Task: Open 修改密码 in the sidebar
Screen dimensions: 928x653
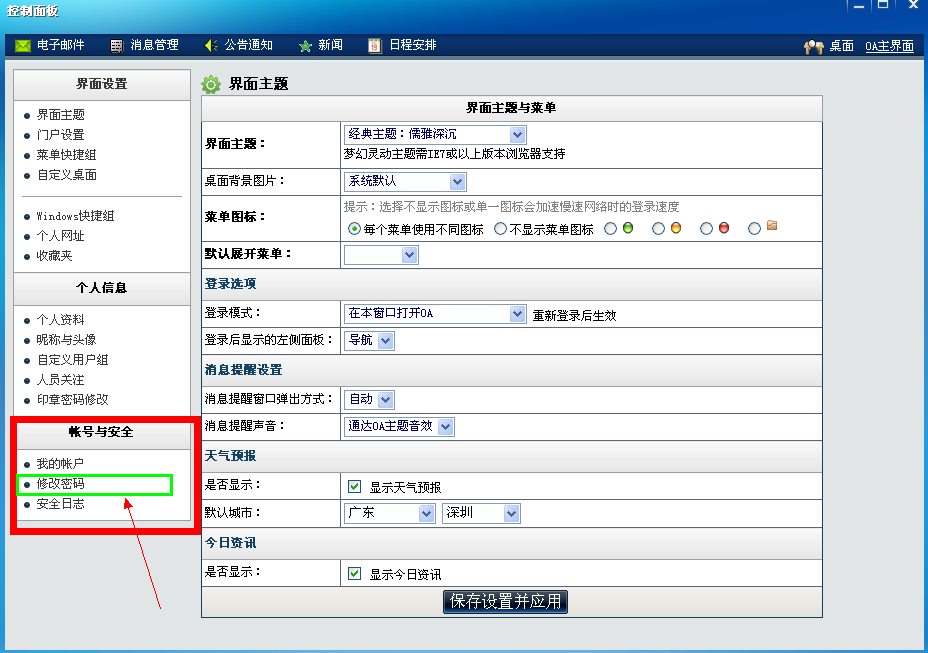Action: [x=61, y=484]
